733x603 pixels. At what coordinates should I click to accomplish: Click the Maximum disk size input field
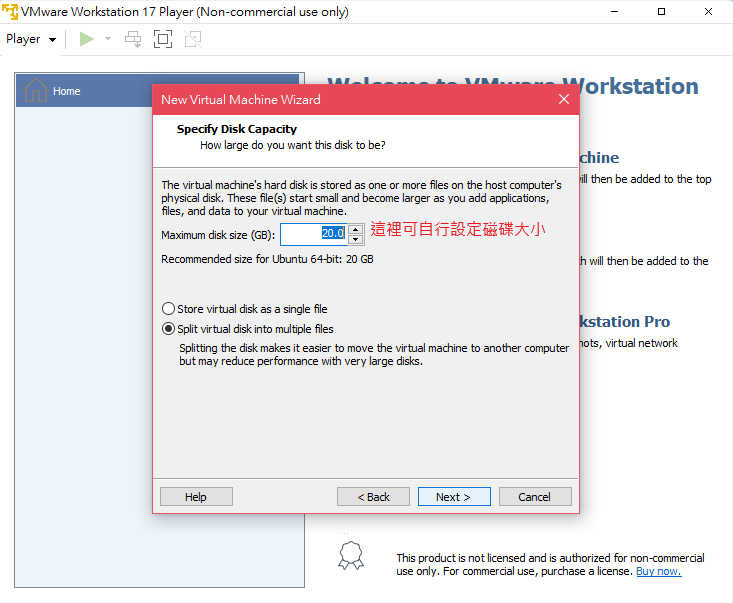click(314, 234)
